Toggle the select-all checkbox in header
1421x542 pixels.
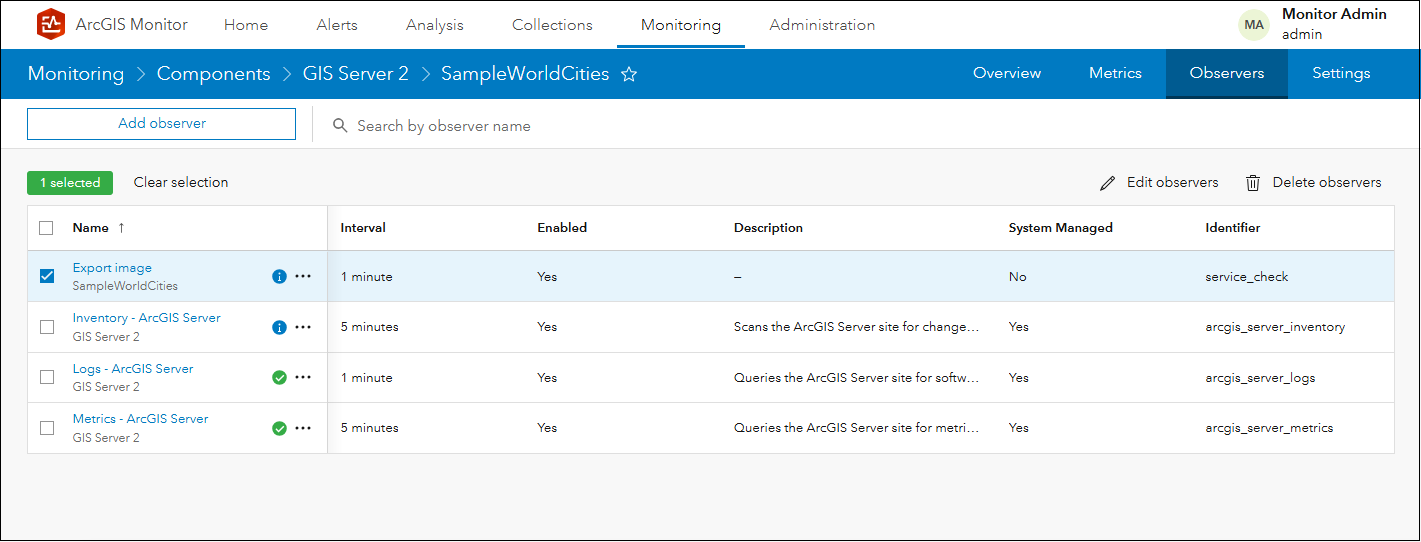[x=47, y=228]
